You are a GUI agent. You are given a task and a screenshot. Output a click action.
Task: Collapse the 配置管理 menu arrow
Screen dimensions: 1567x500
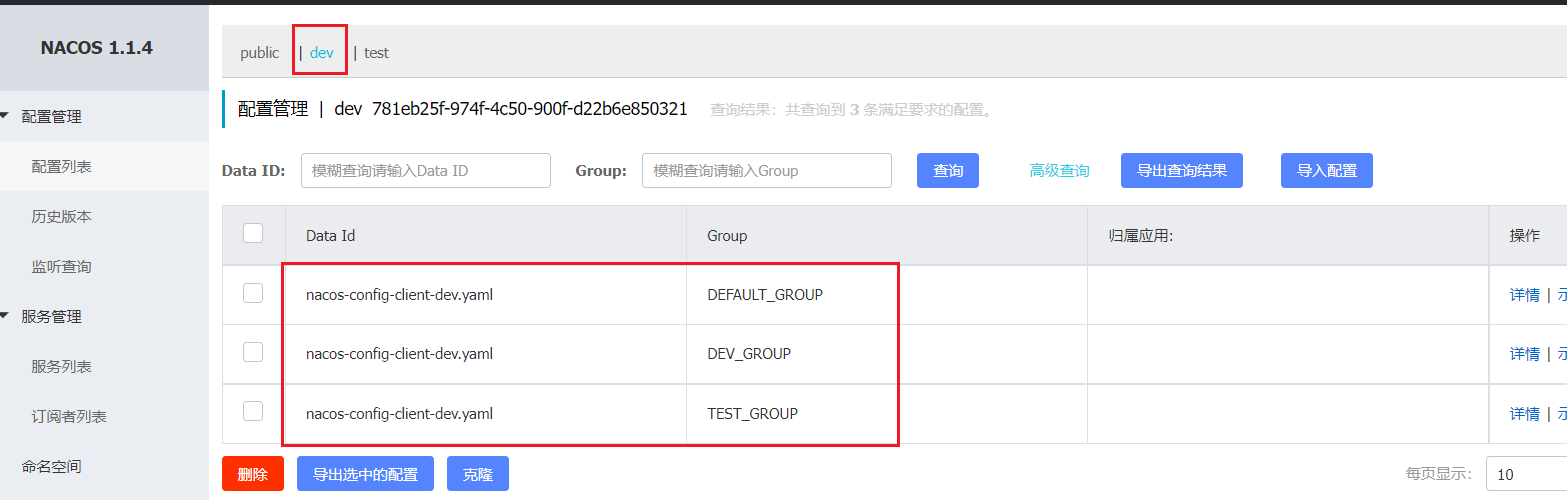(4, 117)
